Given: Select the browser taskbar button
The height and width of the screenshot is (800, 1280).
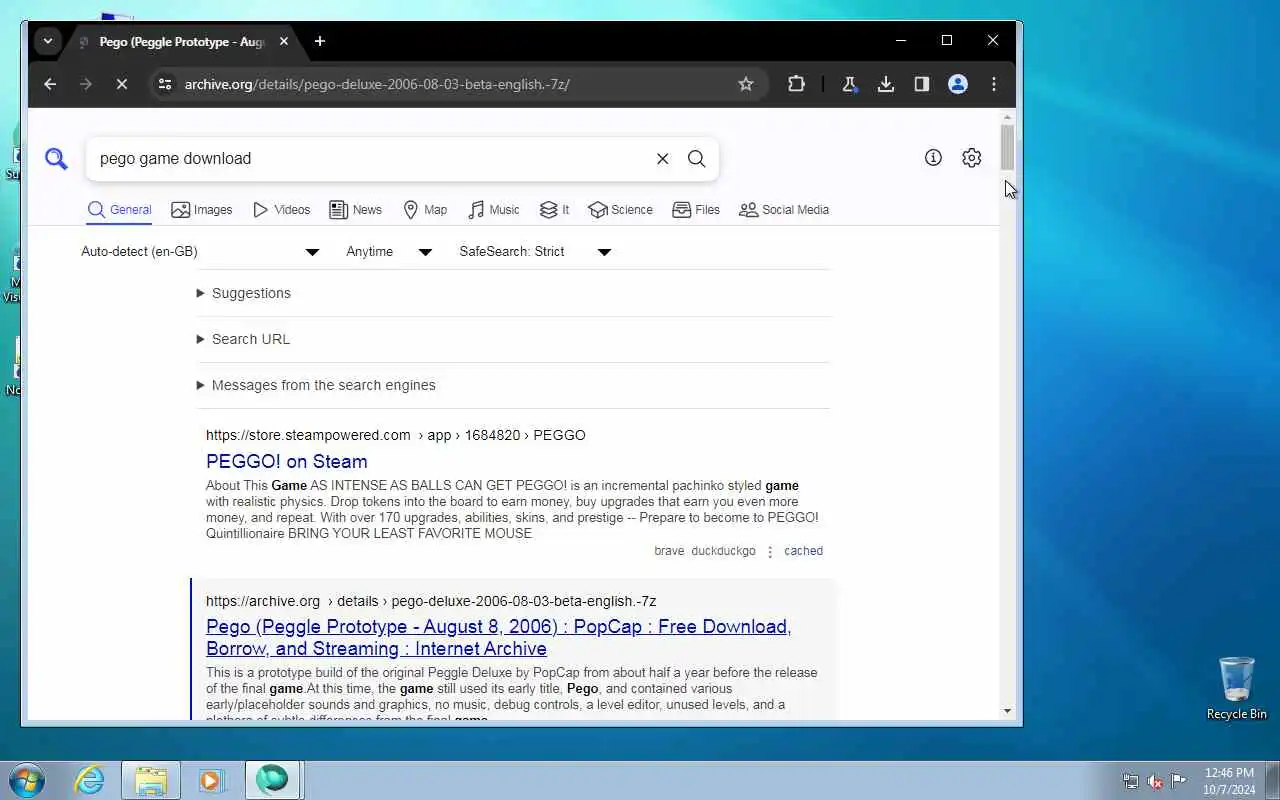Looking at the screenshot, I should coord(272,780).
